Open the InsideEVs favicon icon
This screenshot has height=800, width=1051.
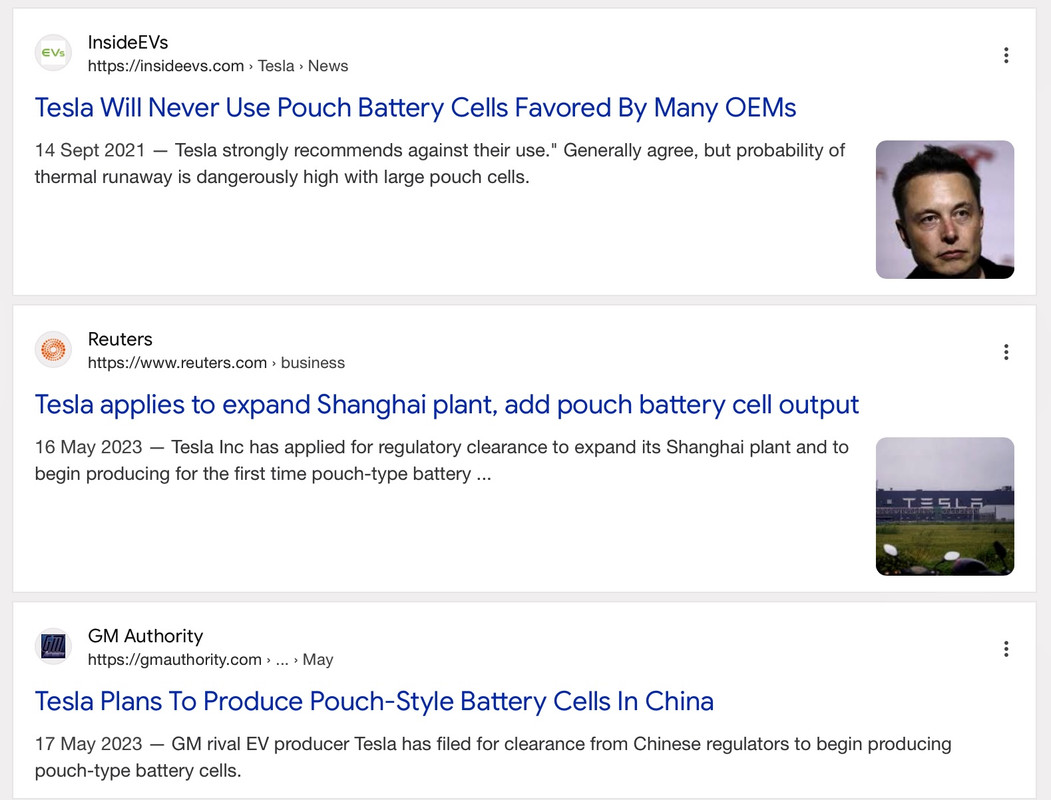tap(53, 53)
